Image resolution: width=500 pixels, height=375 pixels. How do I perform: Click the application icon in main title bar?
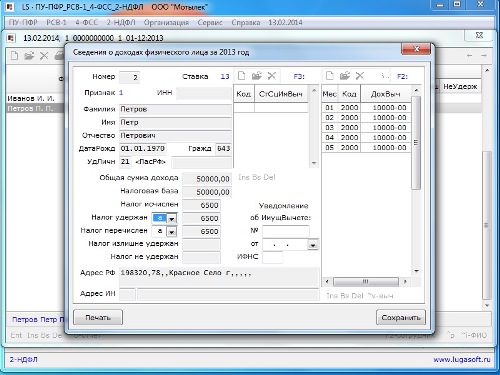(10, 7)
